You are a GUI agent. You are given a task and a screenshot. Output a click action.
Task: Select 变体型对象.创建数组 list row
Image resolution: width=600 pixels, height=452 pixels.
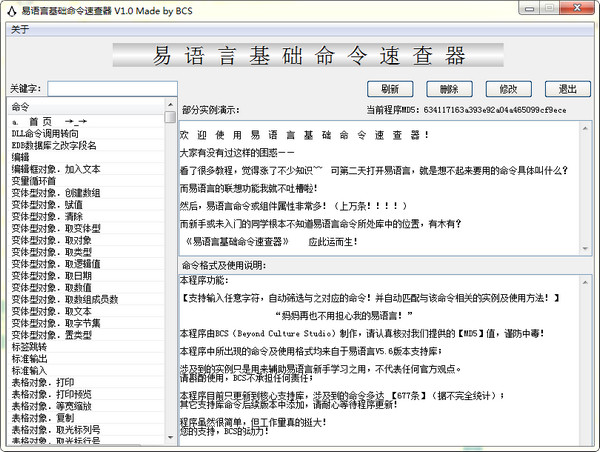pos(86,193)
